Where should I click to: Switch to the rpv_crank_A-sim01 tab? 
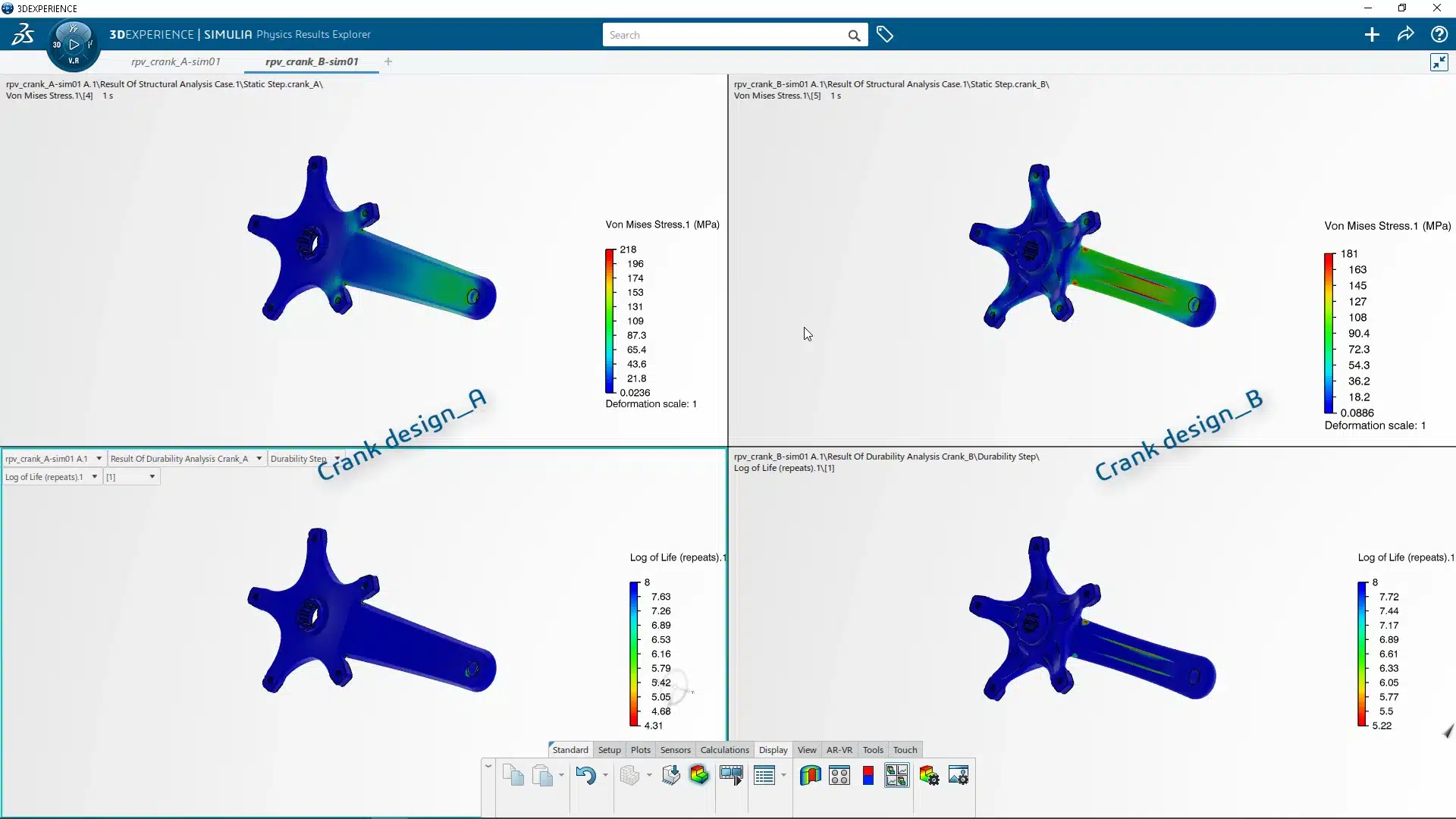pyautogui.click(x=175, y=61)
